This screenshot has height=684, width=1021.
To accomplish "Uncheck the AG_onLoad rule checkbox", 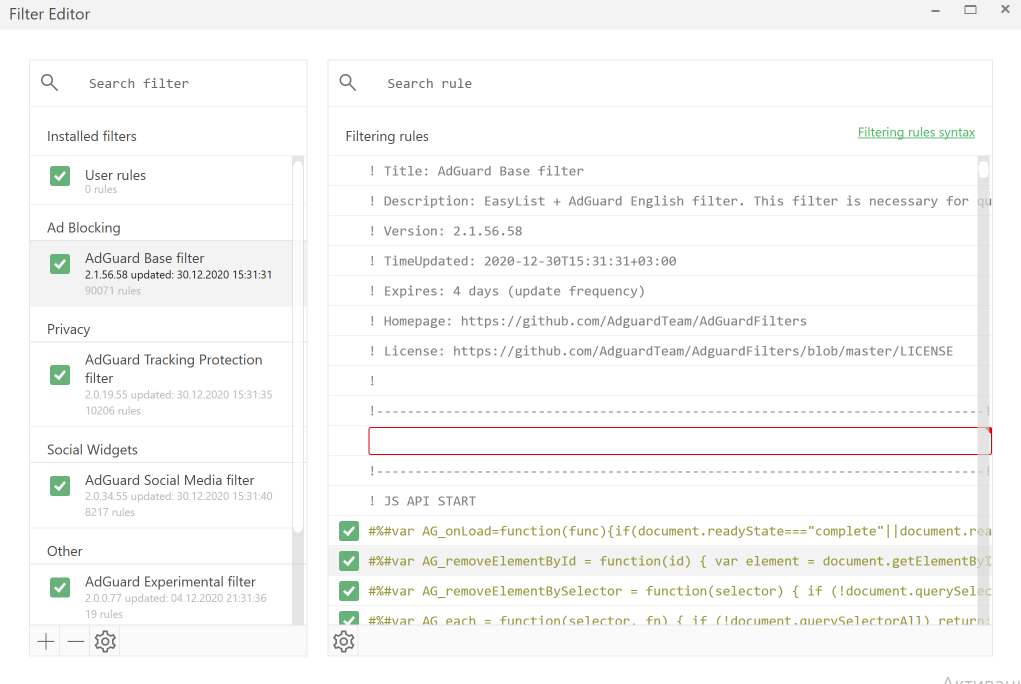I will click(x=349, y=531).
